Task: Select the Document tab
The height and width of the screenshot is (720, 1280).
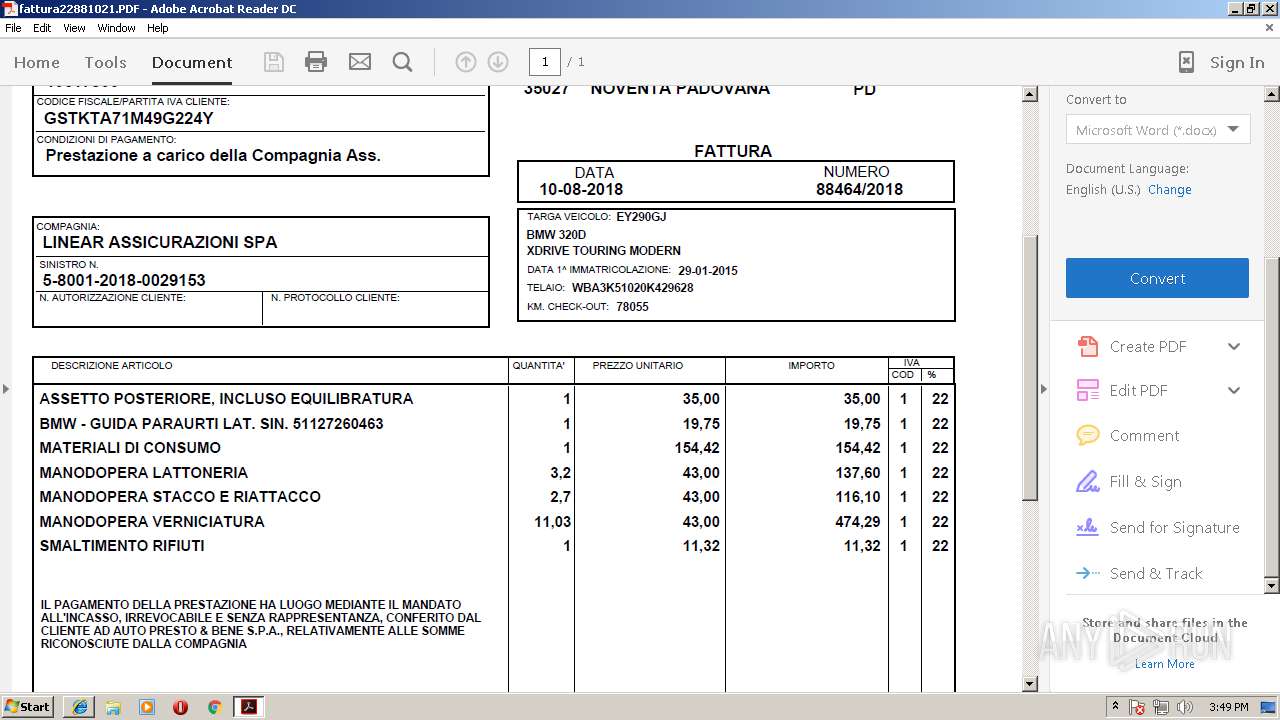Action: 192,62
